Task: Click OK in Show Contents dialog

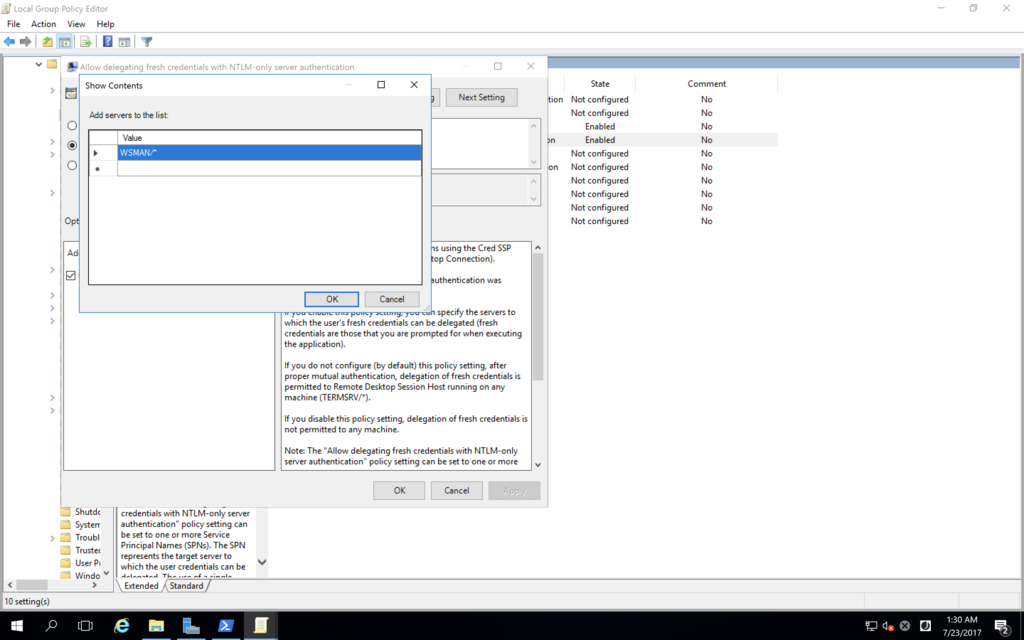Action: pyautogui.click(x=332, y=299)
